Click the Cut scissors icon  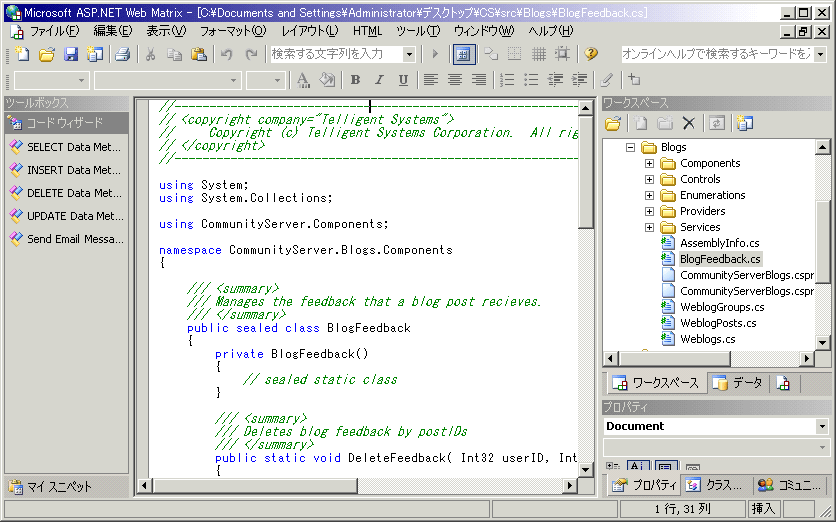click(150, 54)
